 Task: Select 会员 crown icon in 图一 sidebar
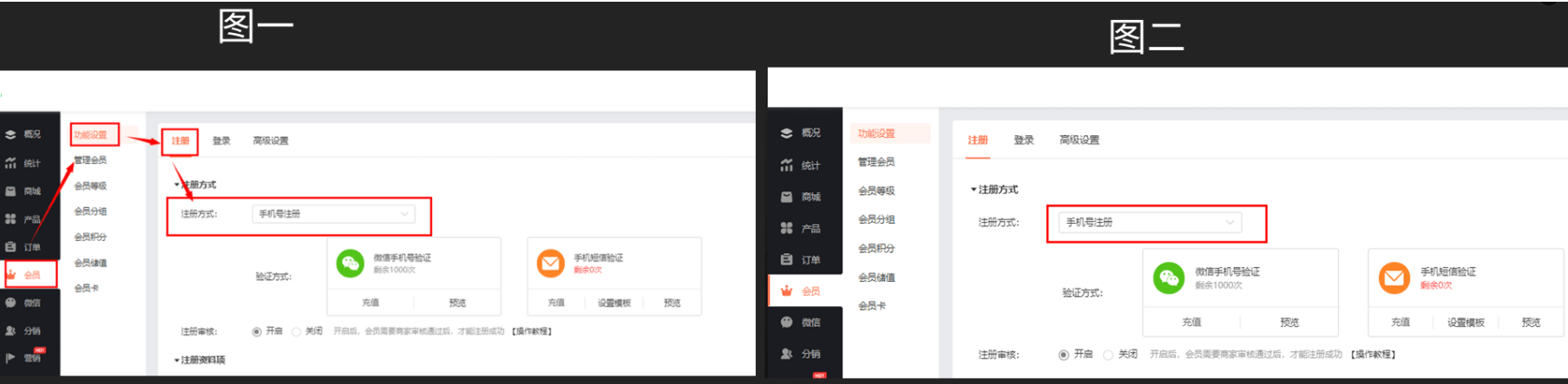(x=12, y=274)
